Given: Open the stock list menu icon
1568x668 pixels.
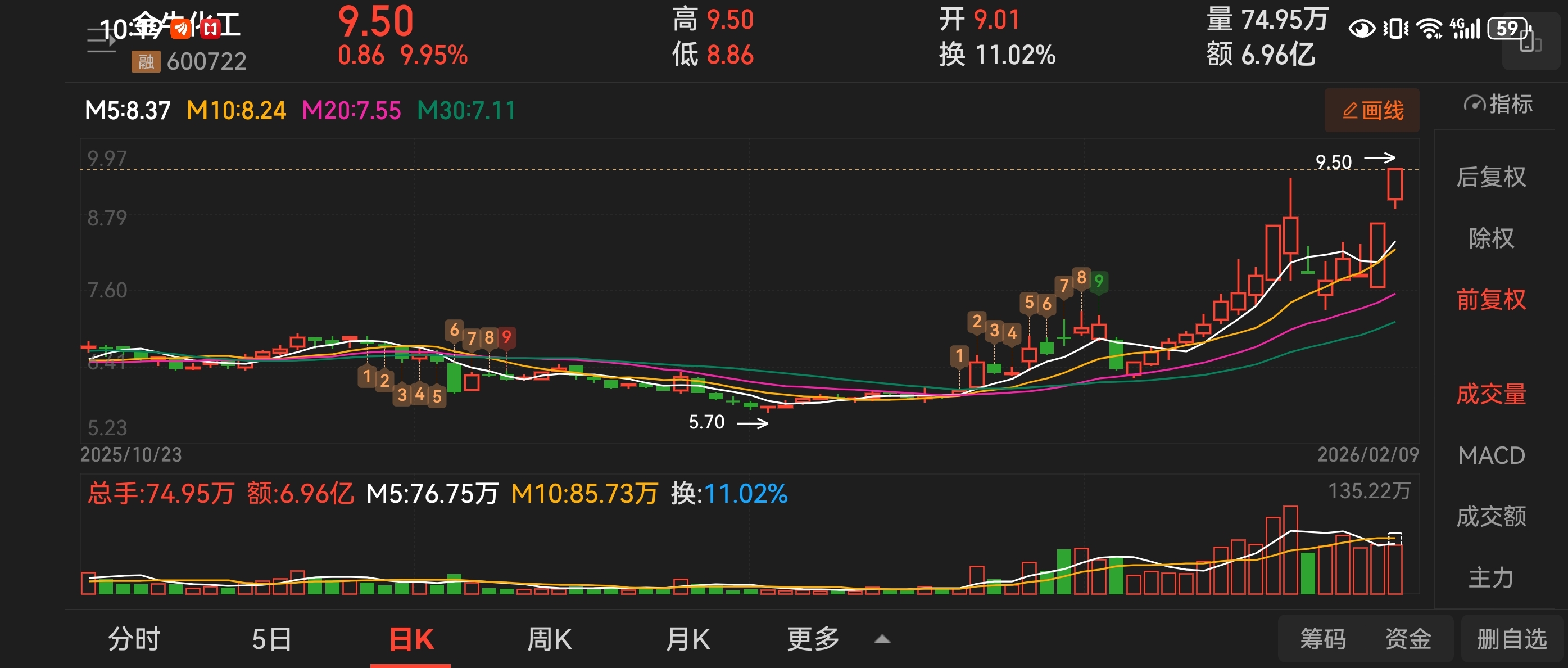Looking at the screenshot, I should pos(101,40).
